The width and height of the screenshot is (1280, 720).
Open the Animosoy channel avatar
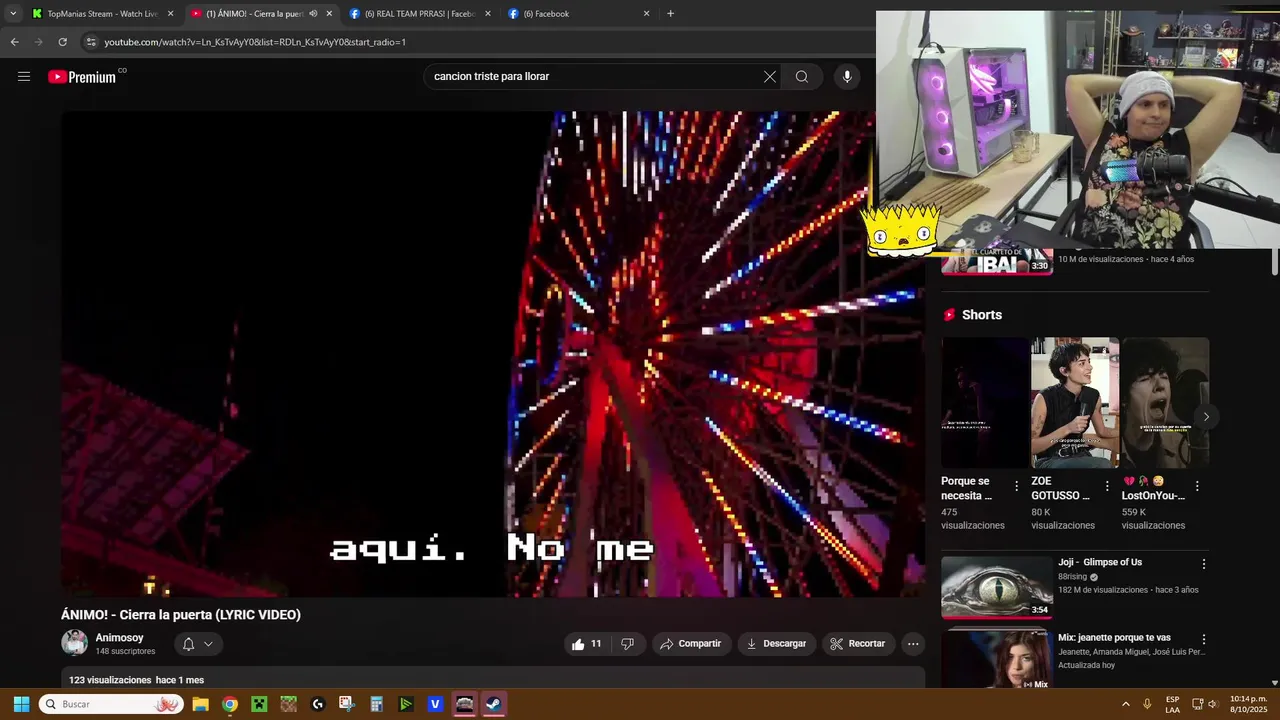(74, 643)
